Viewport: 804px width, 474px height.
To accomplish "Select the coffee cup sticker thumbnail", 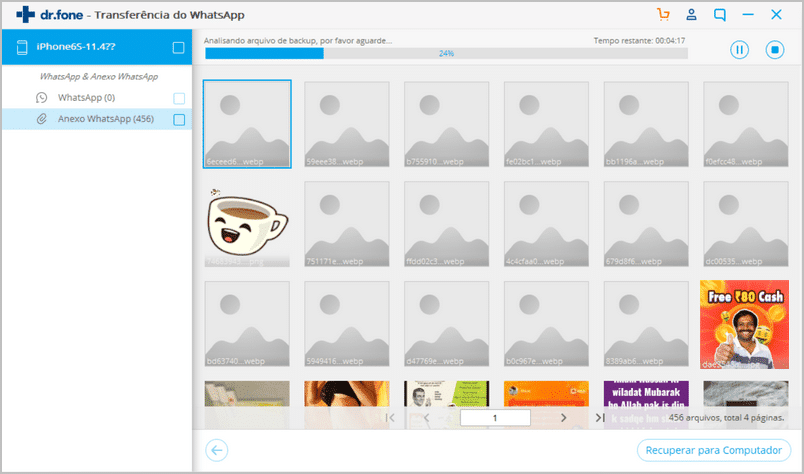I will pyautogui.click(x=247, y=224).
